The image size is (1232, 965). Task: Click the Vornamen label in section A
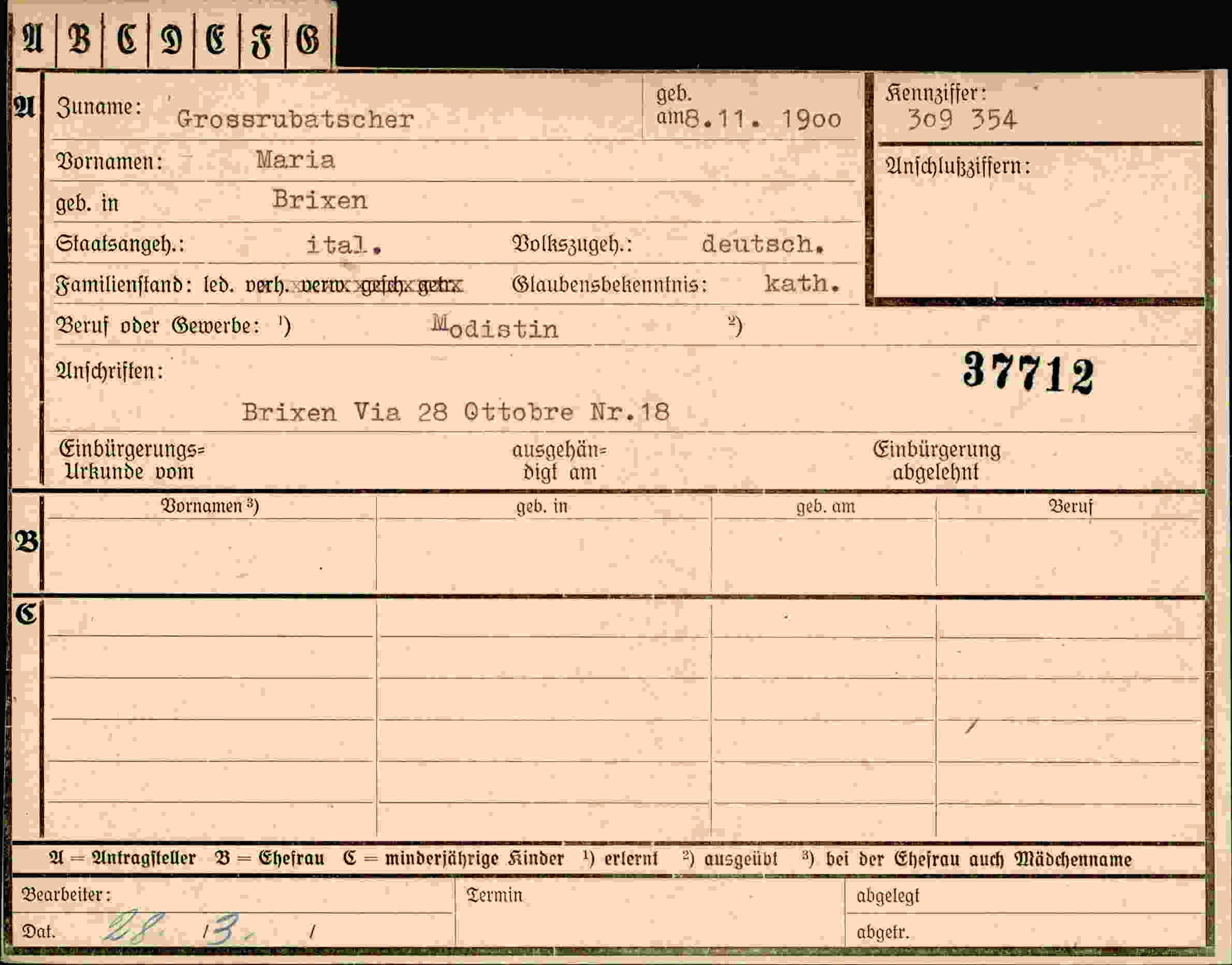110,162
